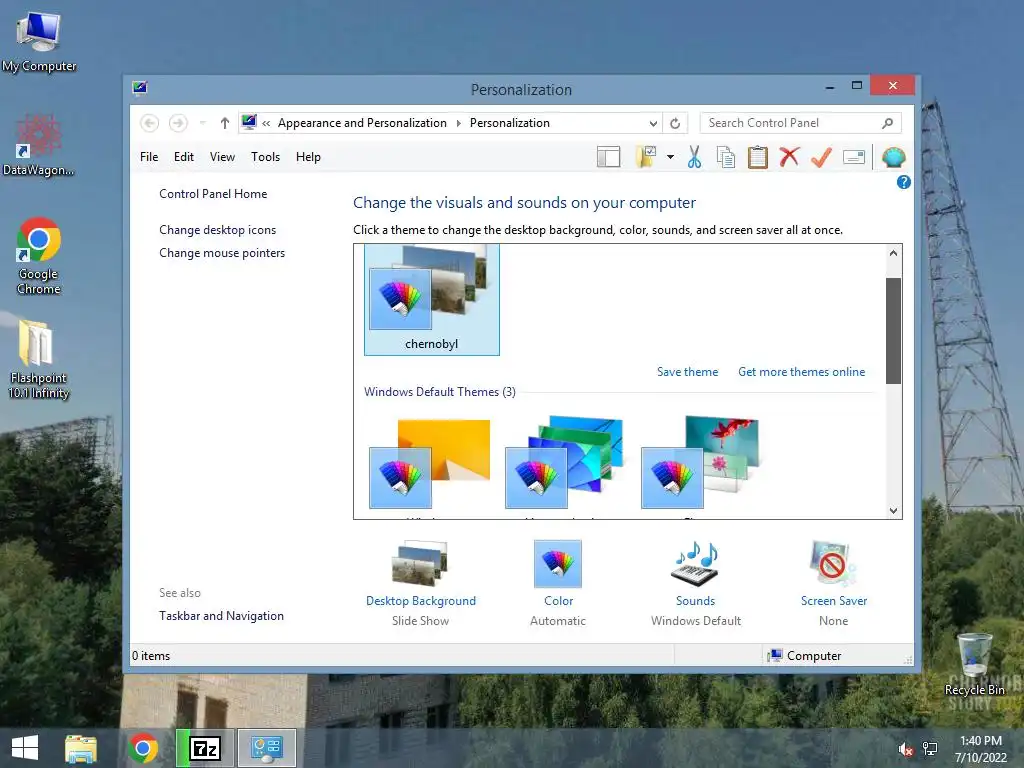
Task: Click the folder options toolbar icon
Action: 646,157
